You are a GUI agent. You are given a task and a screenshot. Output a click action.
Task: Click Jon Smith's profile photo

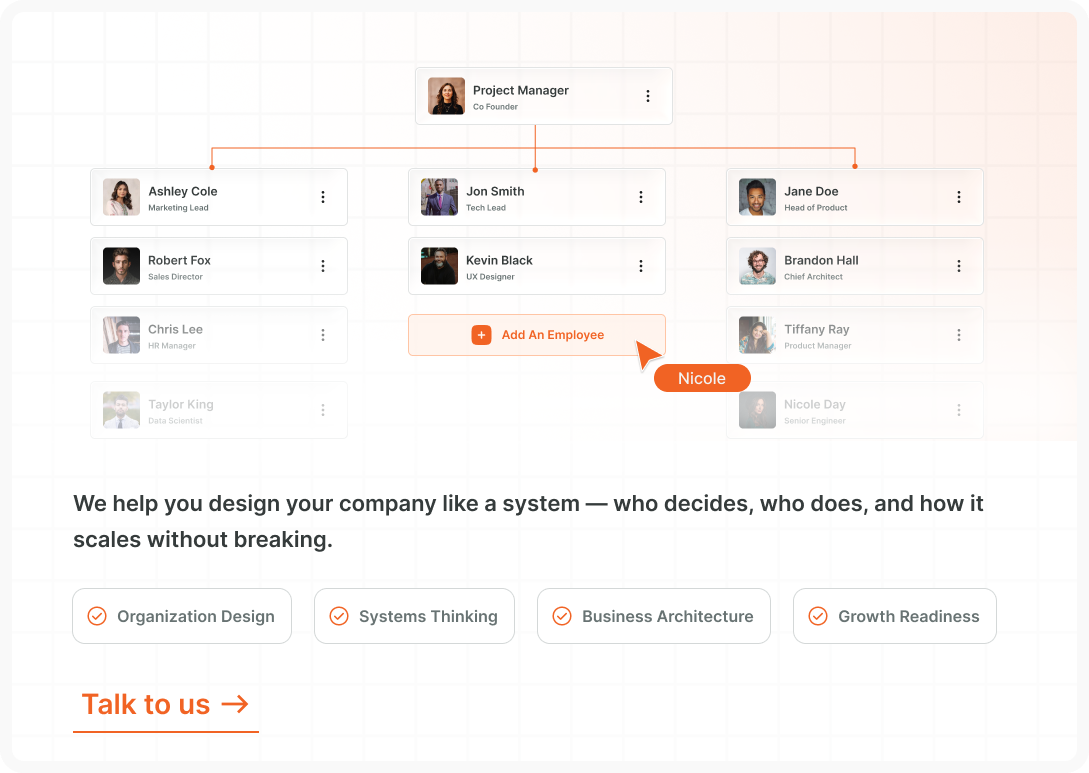[439, 197]
